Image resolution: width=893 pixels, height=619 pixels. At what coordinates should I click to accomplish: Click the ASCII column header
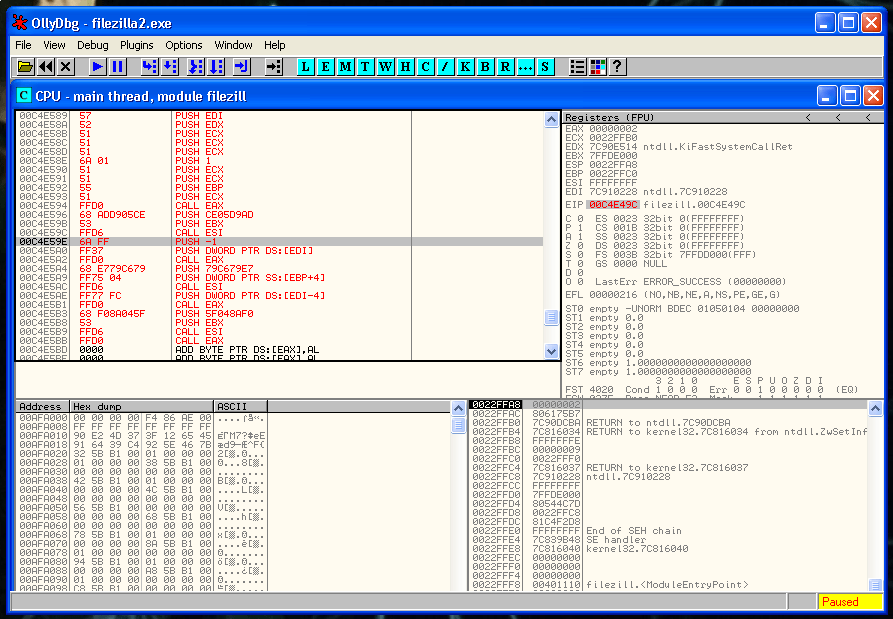[x=240, y=407]
